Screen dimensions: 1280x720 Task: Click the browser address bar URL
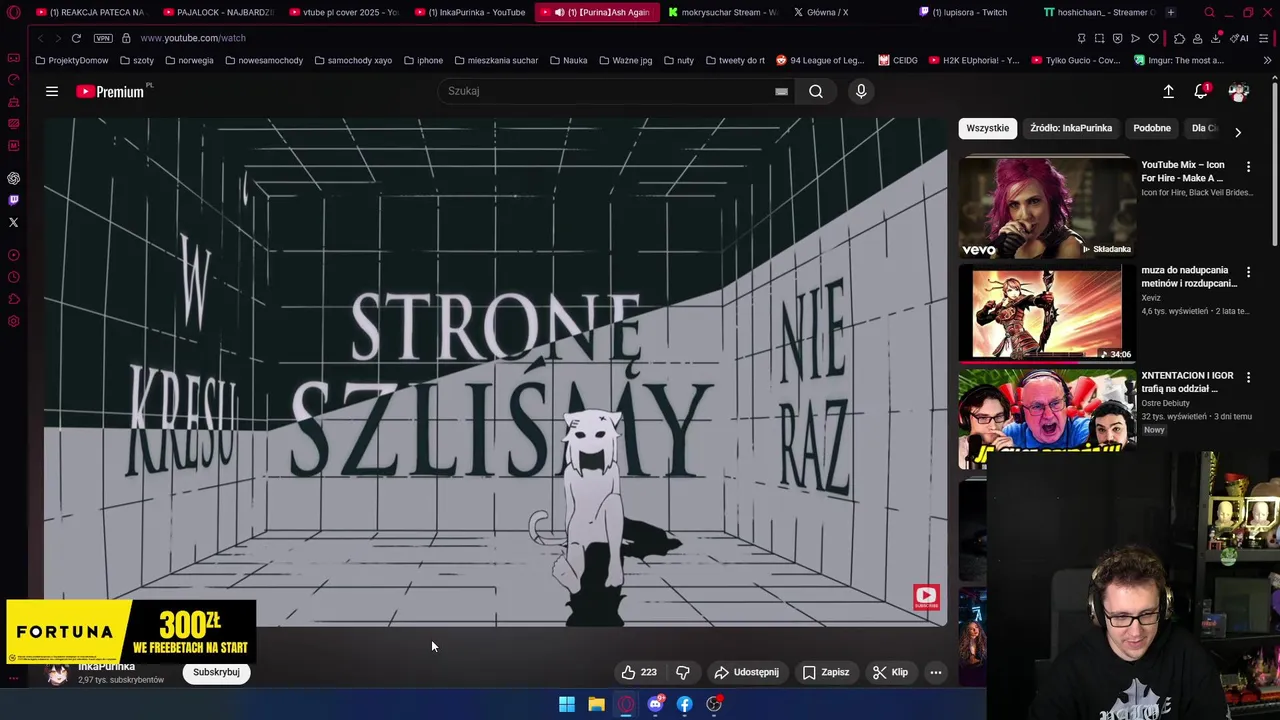(x=193, y=38)
